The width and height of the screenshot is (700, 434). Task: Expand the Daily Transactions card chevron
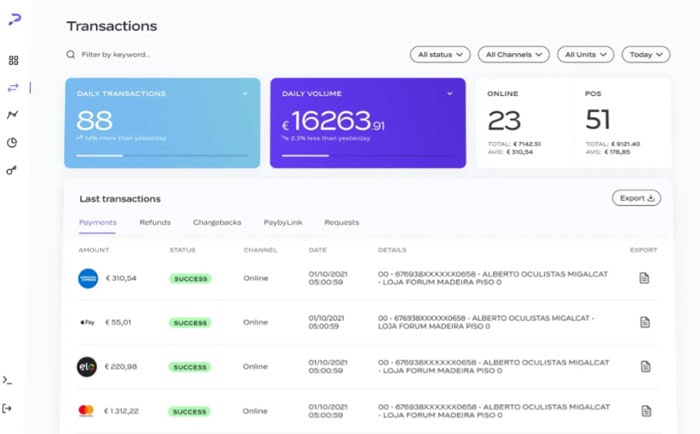pos(245,94)
